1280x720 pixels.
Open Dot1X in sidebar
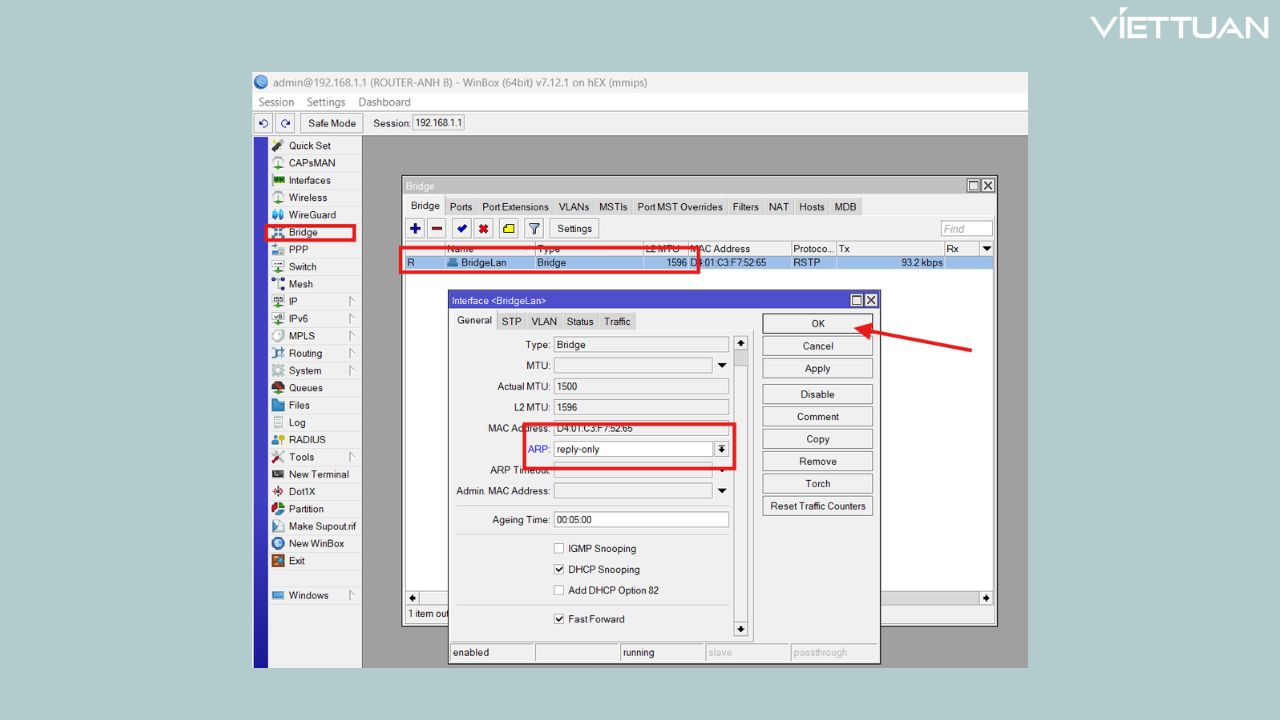[x=302, y=492]
